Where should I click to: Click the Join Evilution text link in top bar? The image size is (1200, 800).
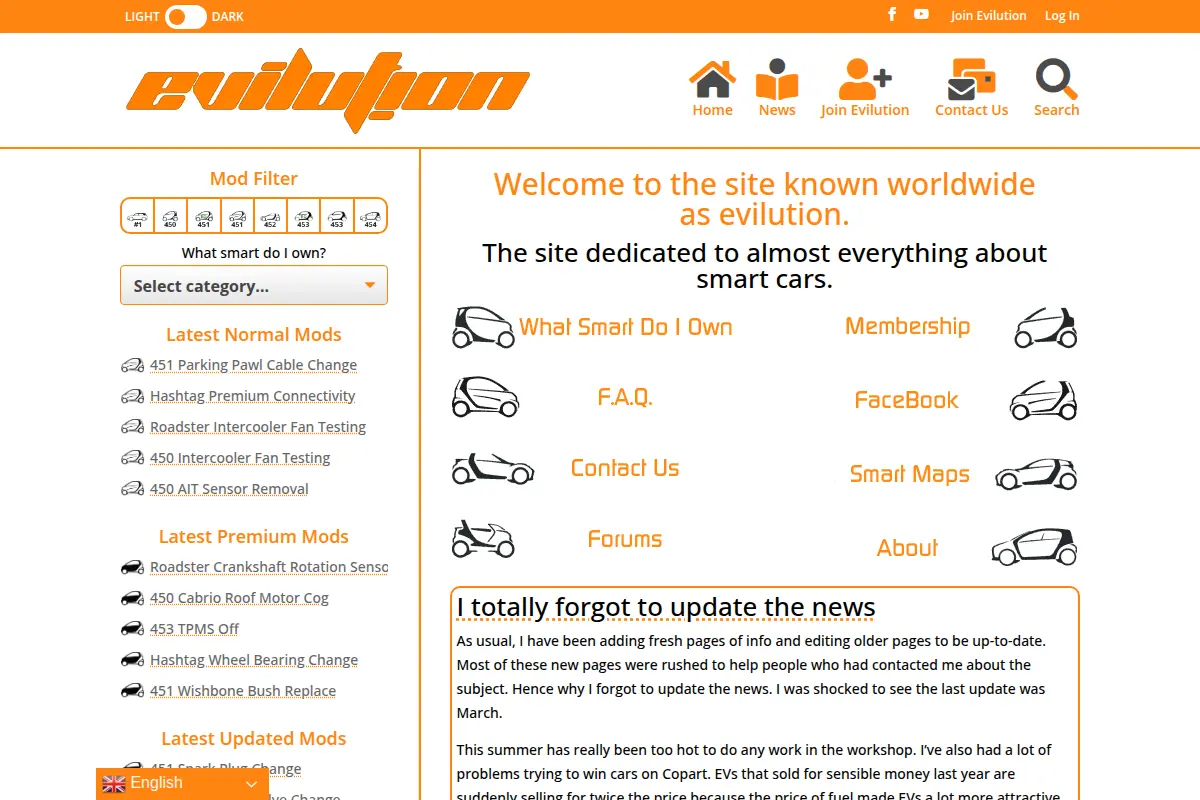pyautogui.click(x=988, y=16)
